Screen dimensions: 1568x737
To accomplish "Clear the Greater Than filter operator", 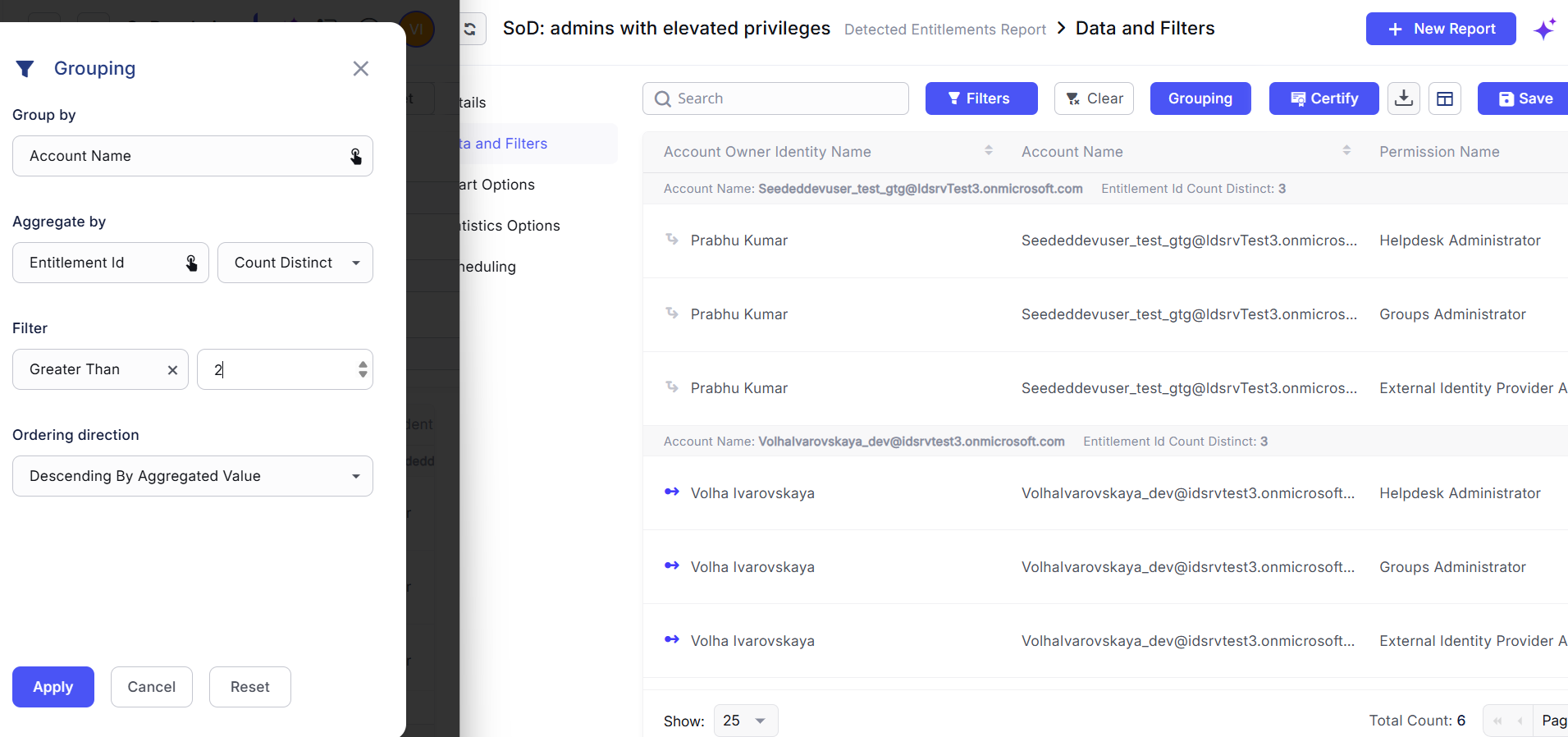I will click(172, 370).
